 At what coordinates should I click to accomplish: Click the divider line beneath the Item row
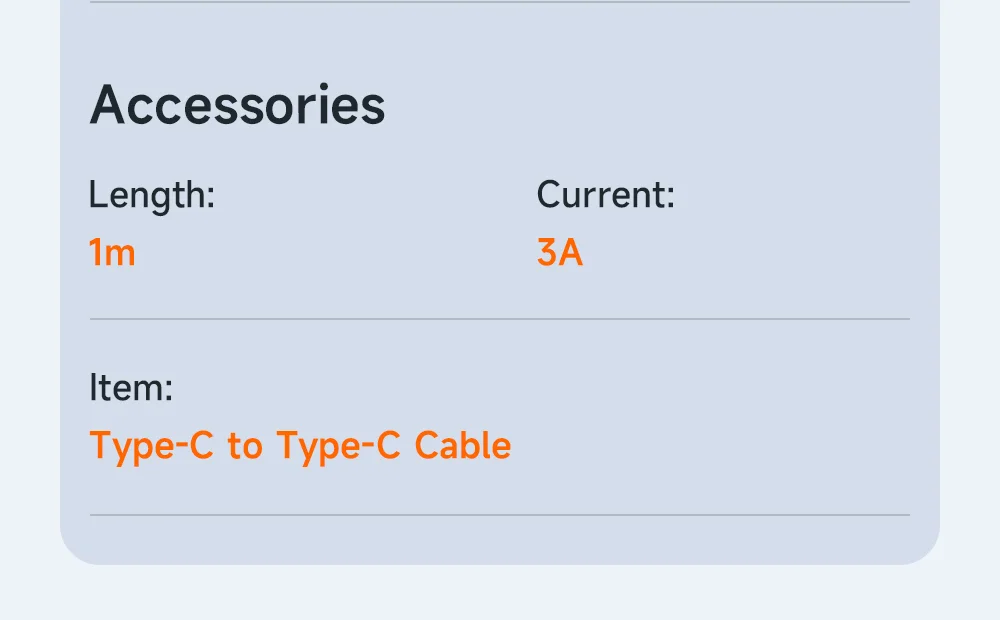point(500,515)
